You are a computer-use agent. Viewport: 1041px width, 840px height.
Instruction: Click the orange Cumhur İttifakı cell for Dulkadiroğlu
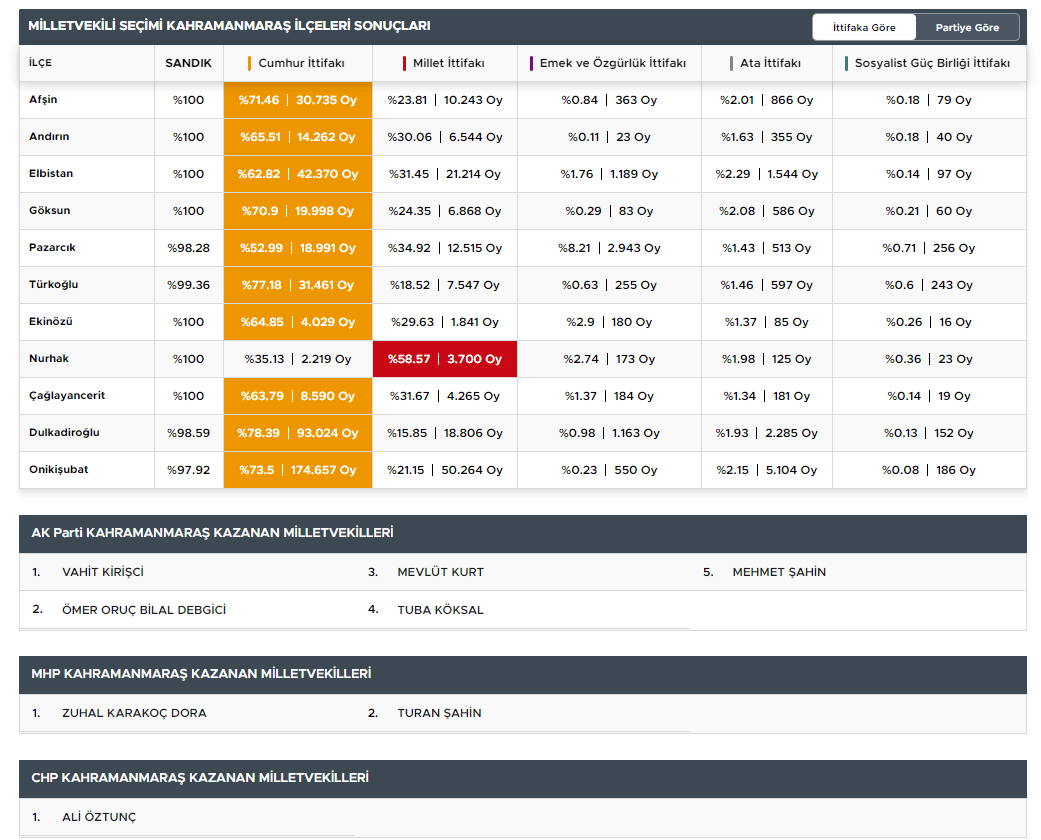click(297, 433)
